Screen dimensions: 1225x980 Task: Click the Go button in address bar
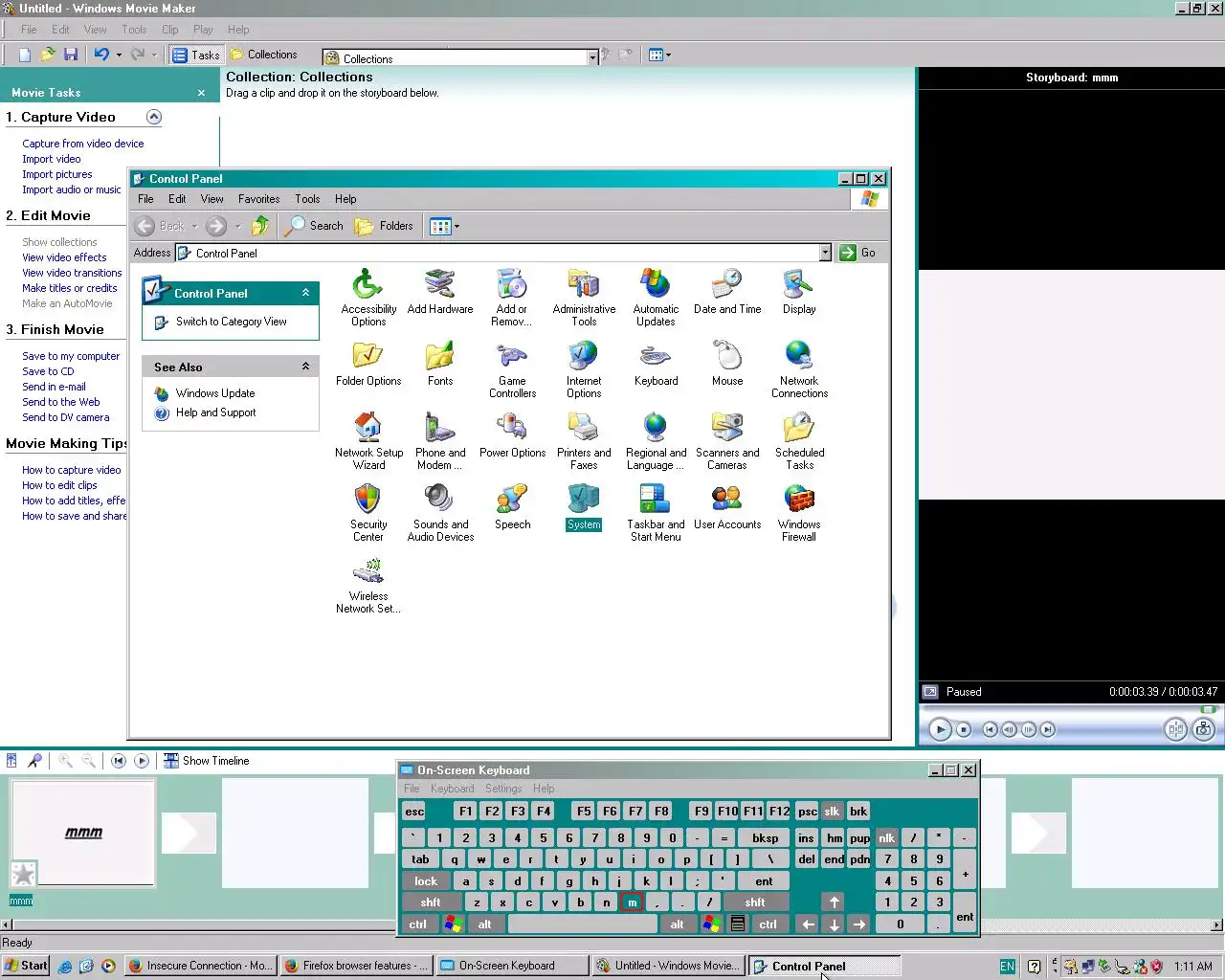[x=858, y=253]
